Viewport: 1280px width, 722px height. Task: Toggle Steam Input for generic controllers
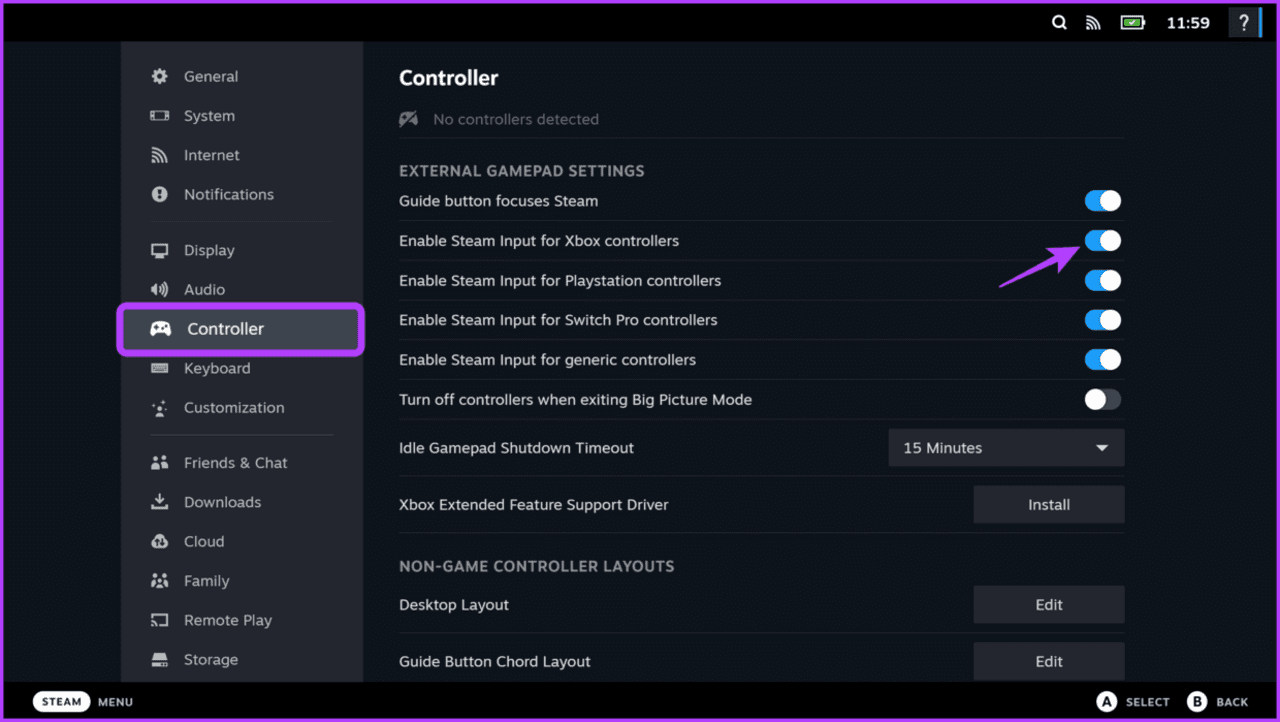pos(1103,360)
